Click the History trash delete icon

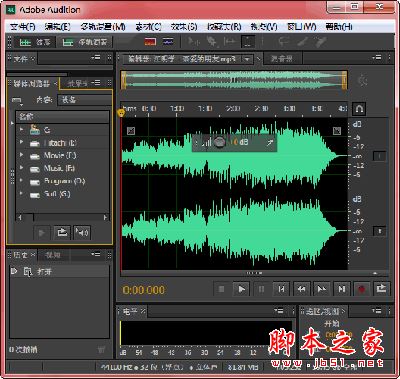point(101,350)
